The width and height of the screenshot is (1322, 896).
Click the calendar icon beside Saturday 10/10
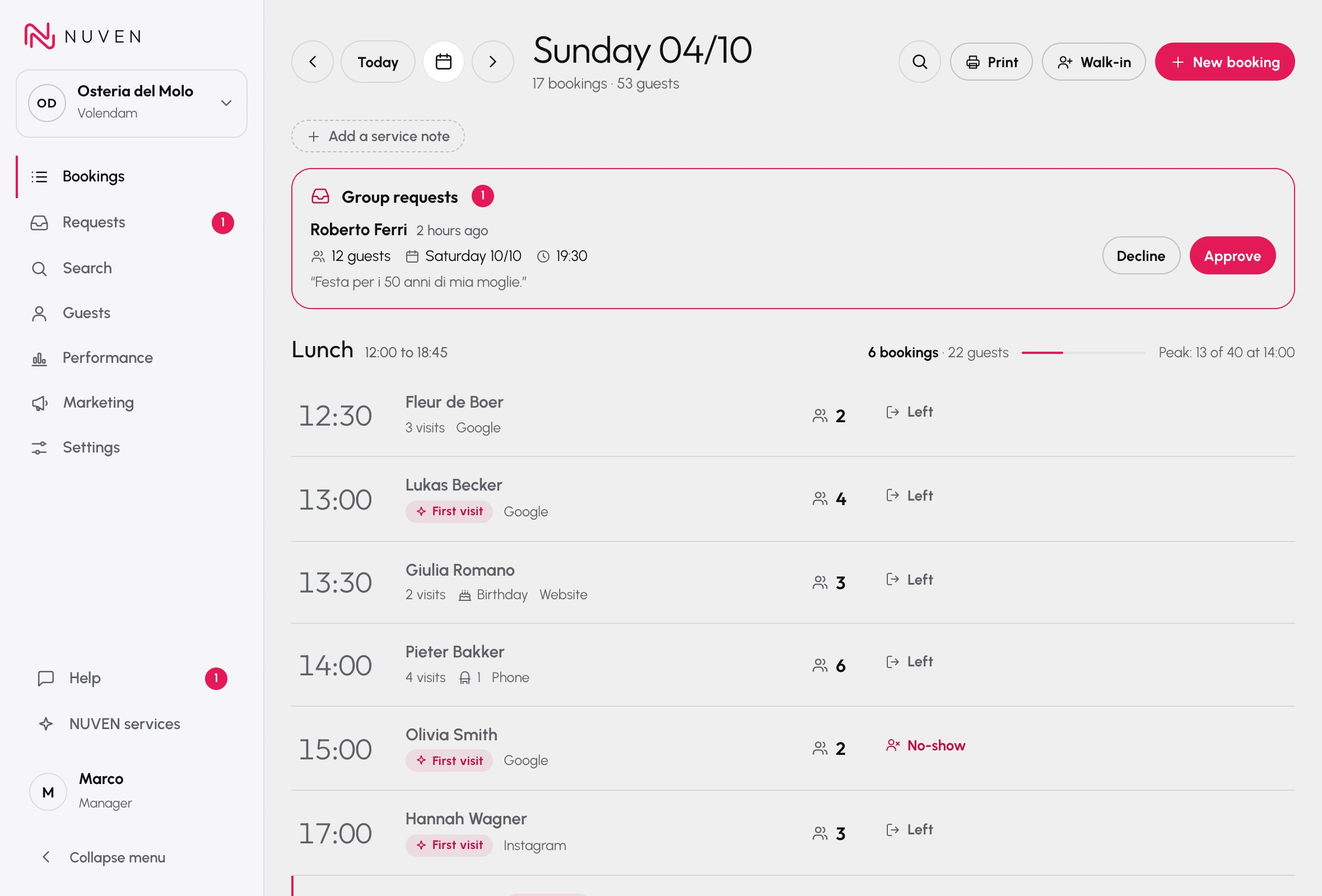412,256
